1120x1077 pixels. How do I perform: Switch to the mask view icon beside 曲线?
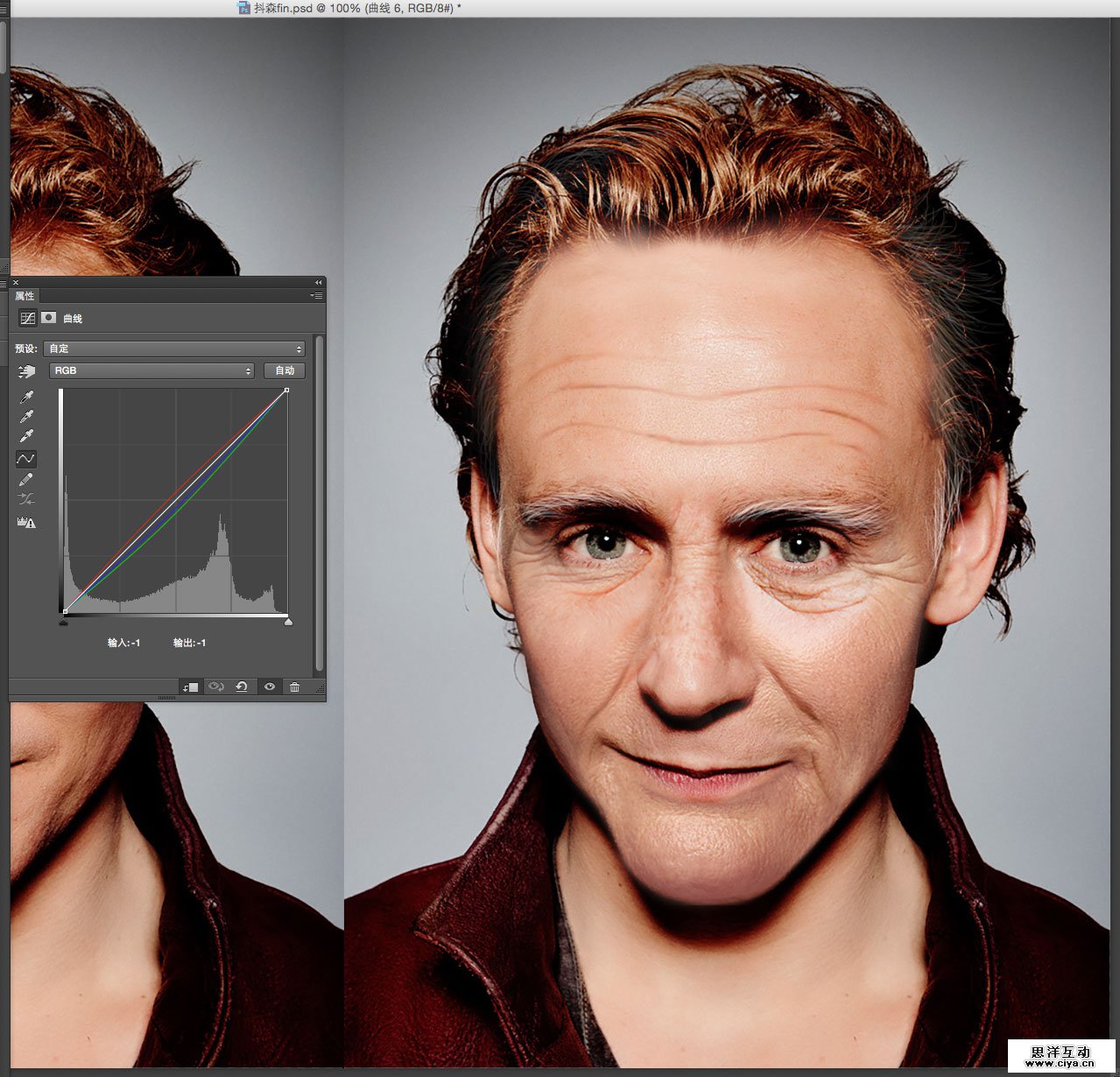point(49,318)
